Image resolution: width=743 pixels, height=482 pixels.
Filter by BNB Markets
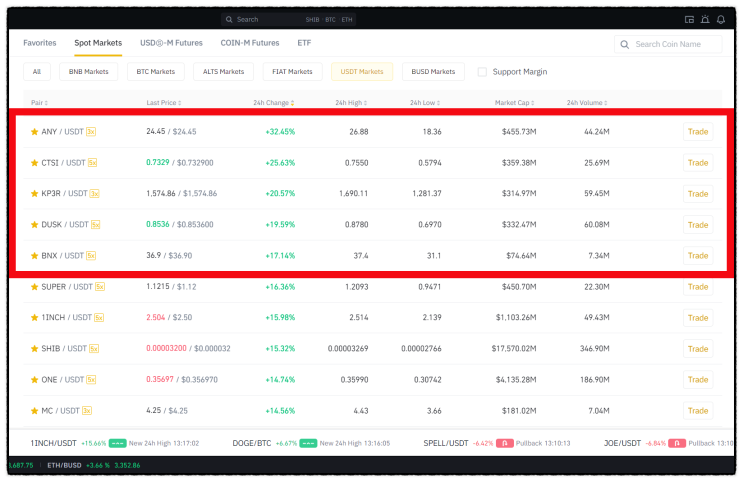[89, 72]
